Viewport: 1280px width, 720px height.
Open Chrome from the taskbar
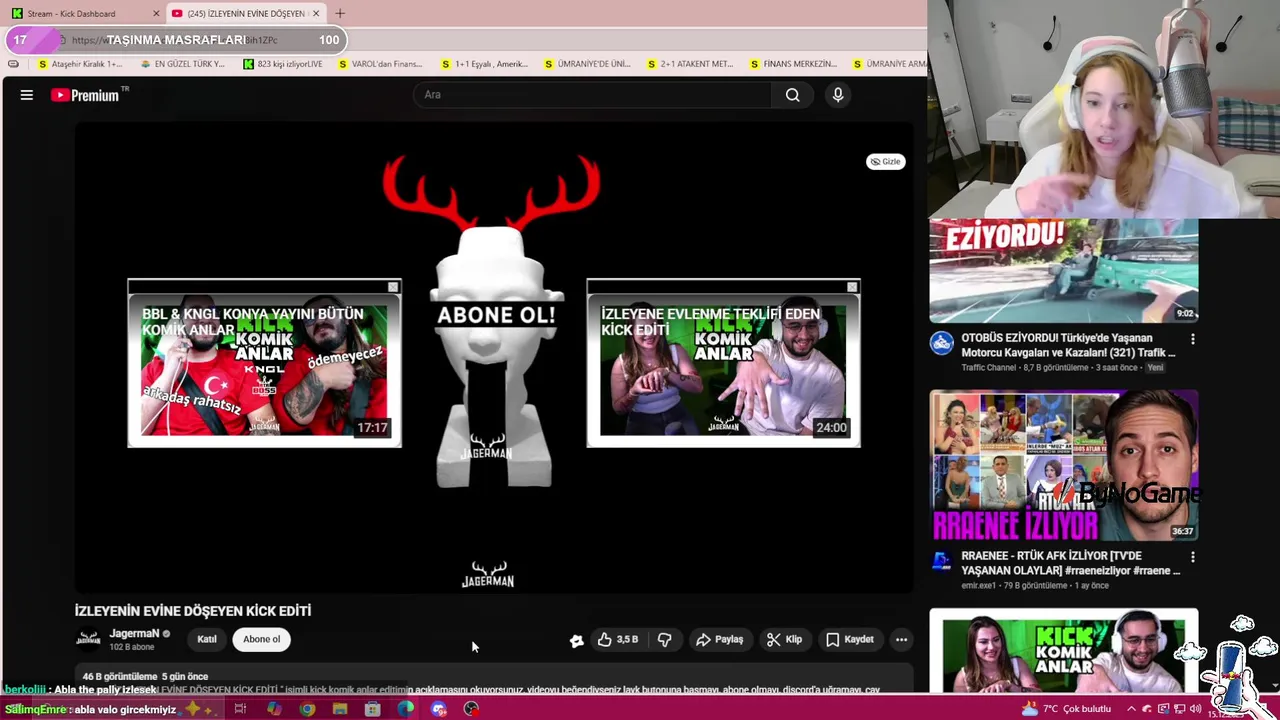(x=307, y=709)
